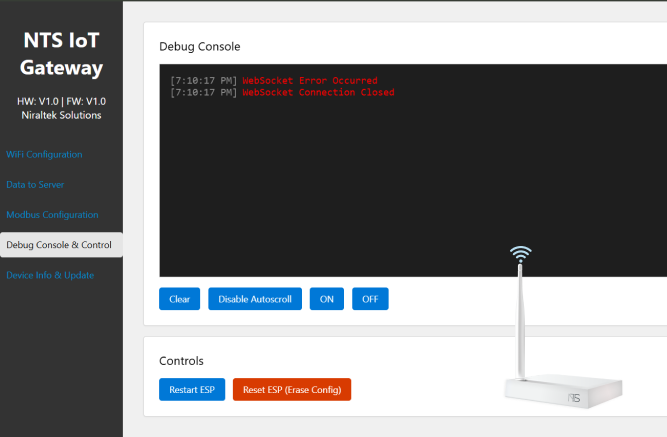Disable autoscroll in the debug console
667x437 pixels.
(255, 299)
